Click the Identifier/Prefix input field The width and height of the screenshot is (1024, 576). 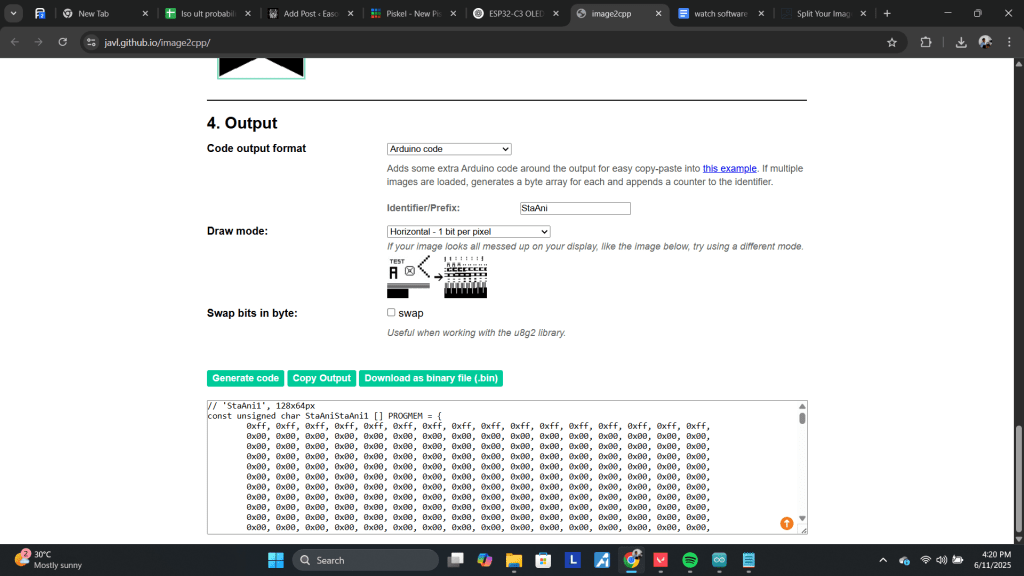(575, 208)
